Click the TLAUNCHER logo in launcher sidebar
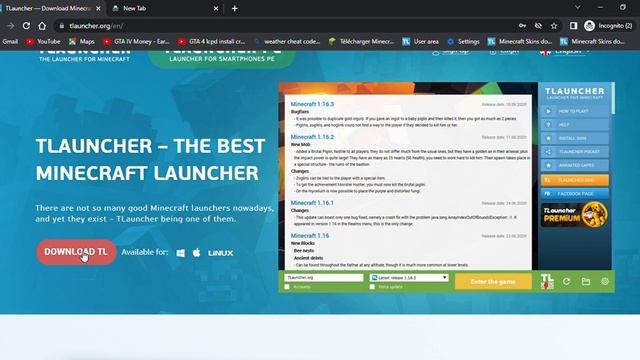 click(574, 93)
